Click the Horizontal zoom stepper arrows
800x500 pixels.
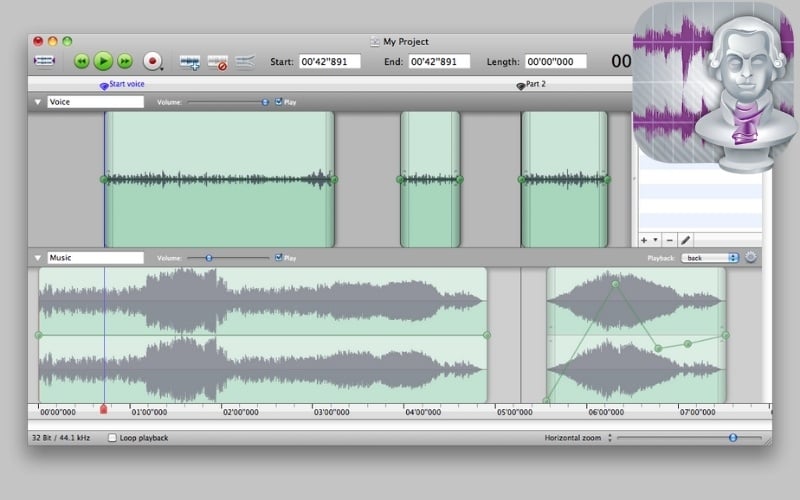[x=610, y=438]
